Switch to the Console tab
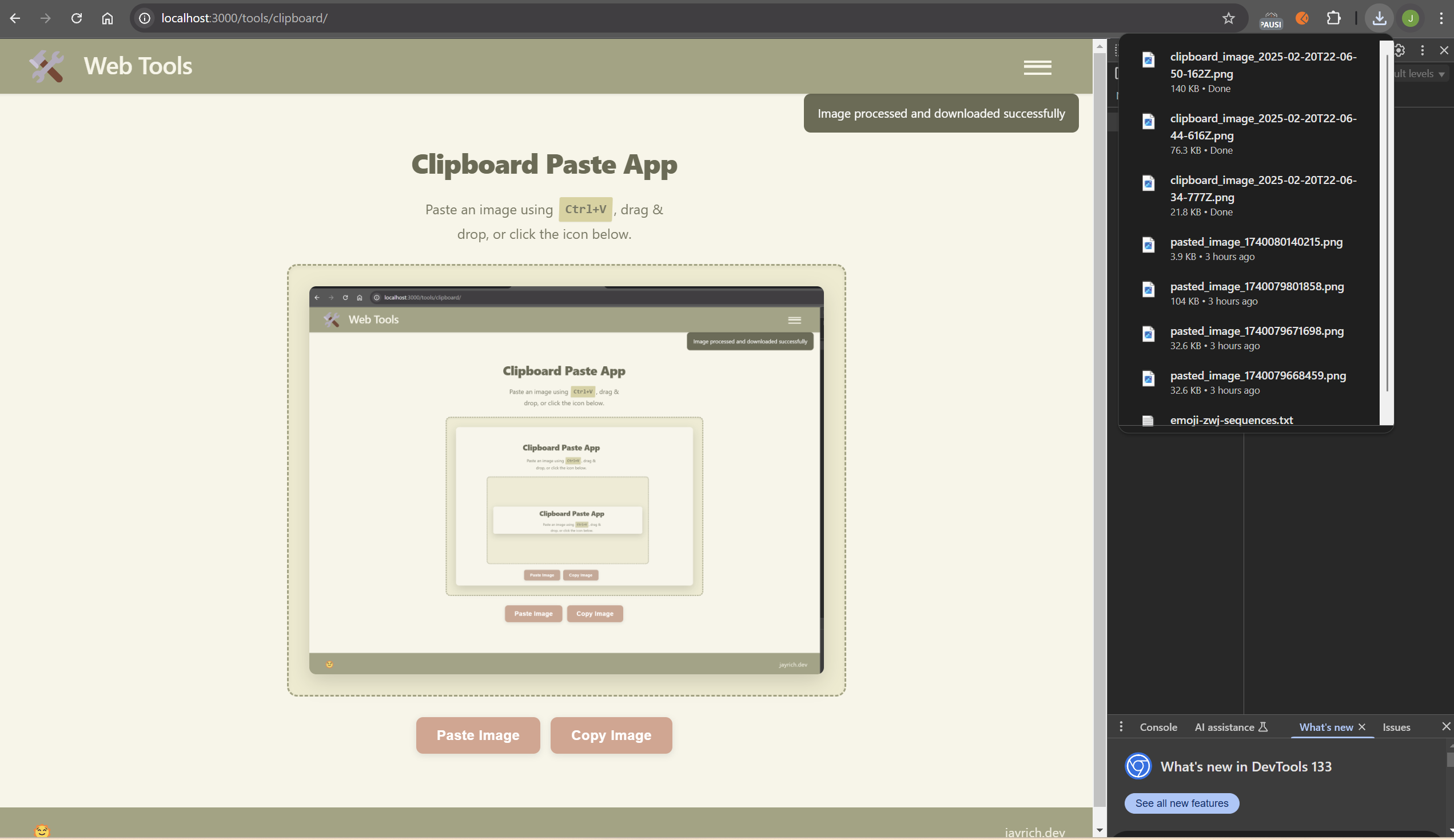Viewport: 1454px width, 840px height. pos(1158,727)
